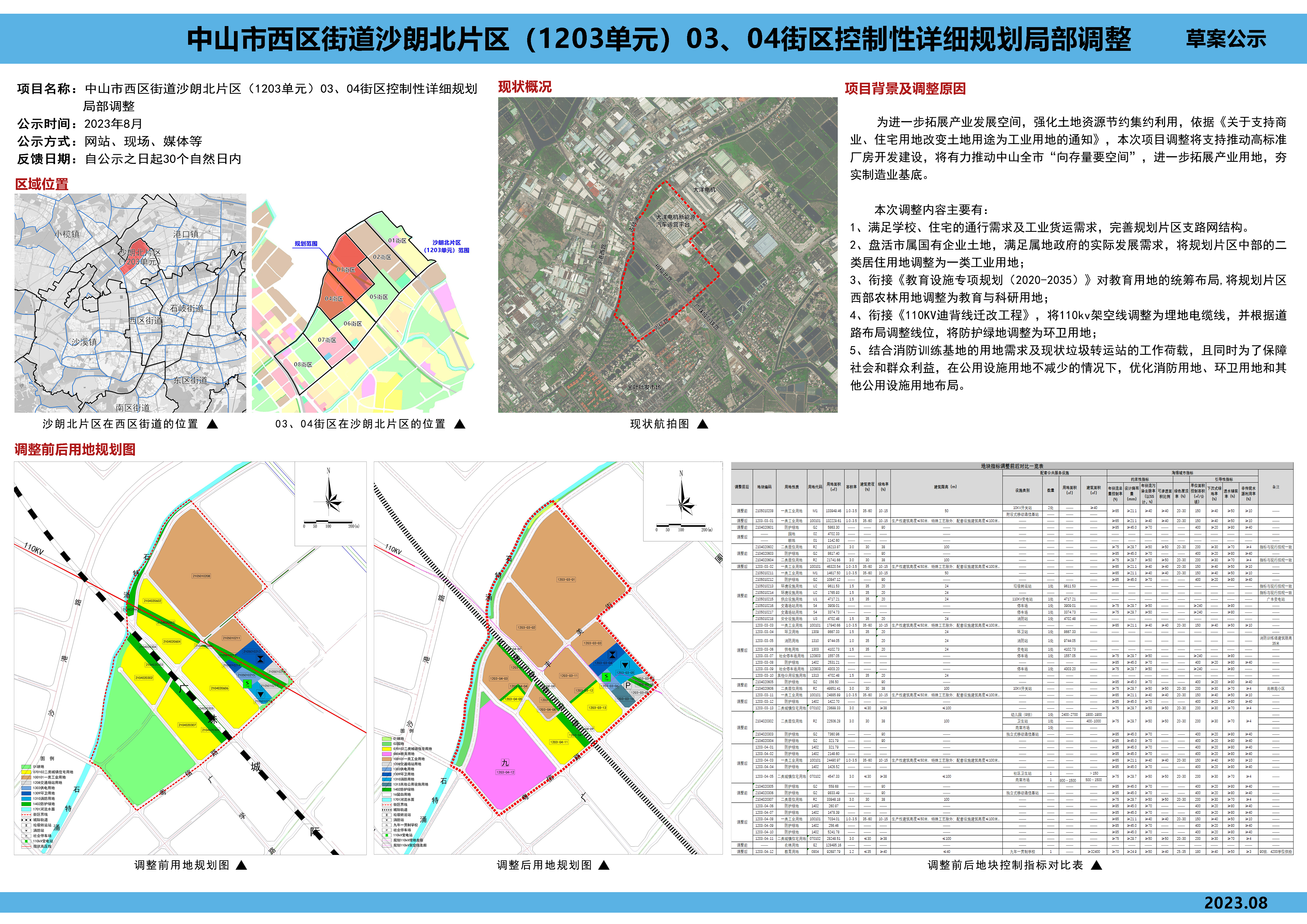
Task: Click the 1313其他公用设施用地 legend swatch
Action: [386, 785]
